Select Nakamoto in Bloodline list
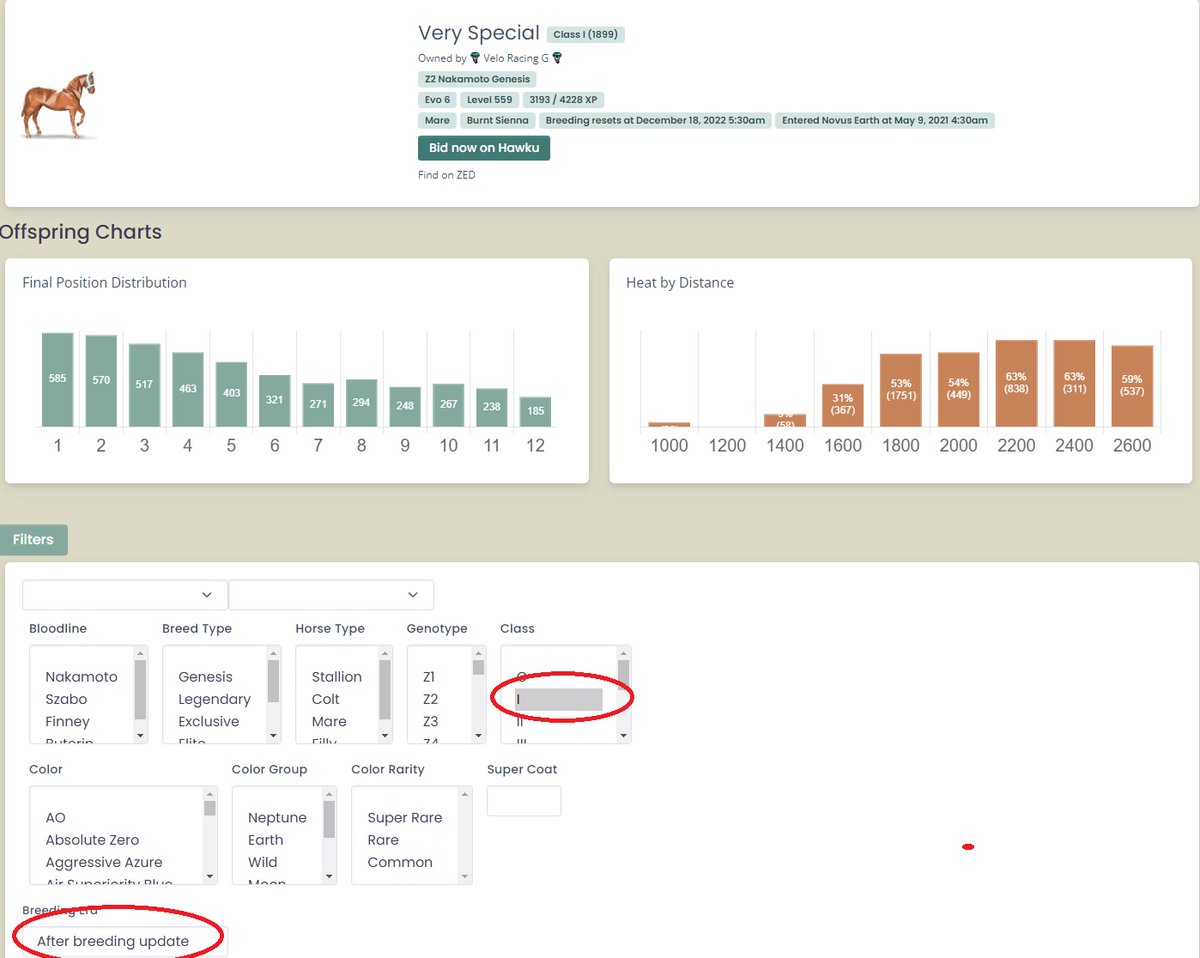This screenshot has width=1200, height=958. [x=81, y=677]
